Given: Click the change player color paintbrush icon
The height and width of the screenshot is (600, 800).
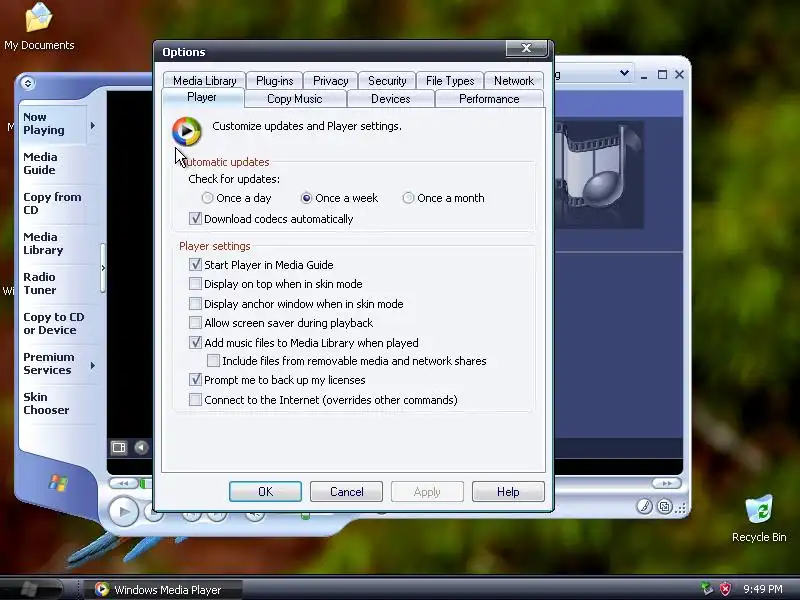Looking at the screenshot, I should (x=644, y=506).
